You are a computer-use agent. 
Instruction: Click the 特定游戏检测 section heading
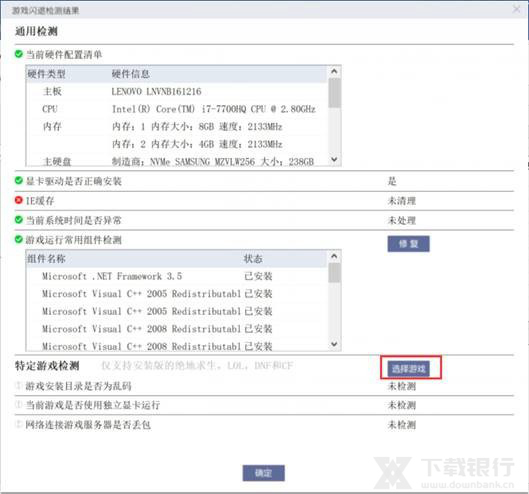click(47, 365)
